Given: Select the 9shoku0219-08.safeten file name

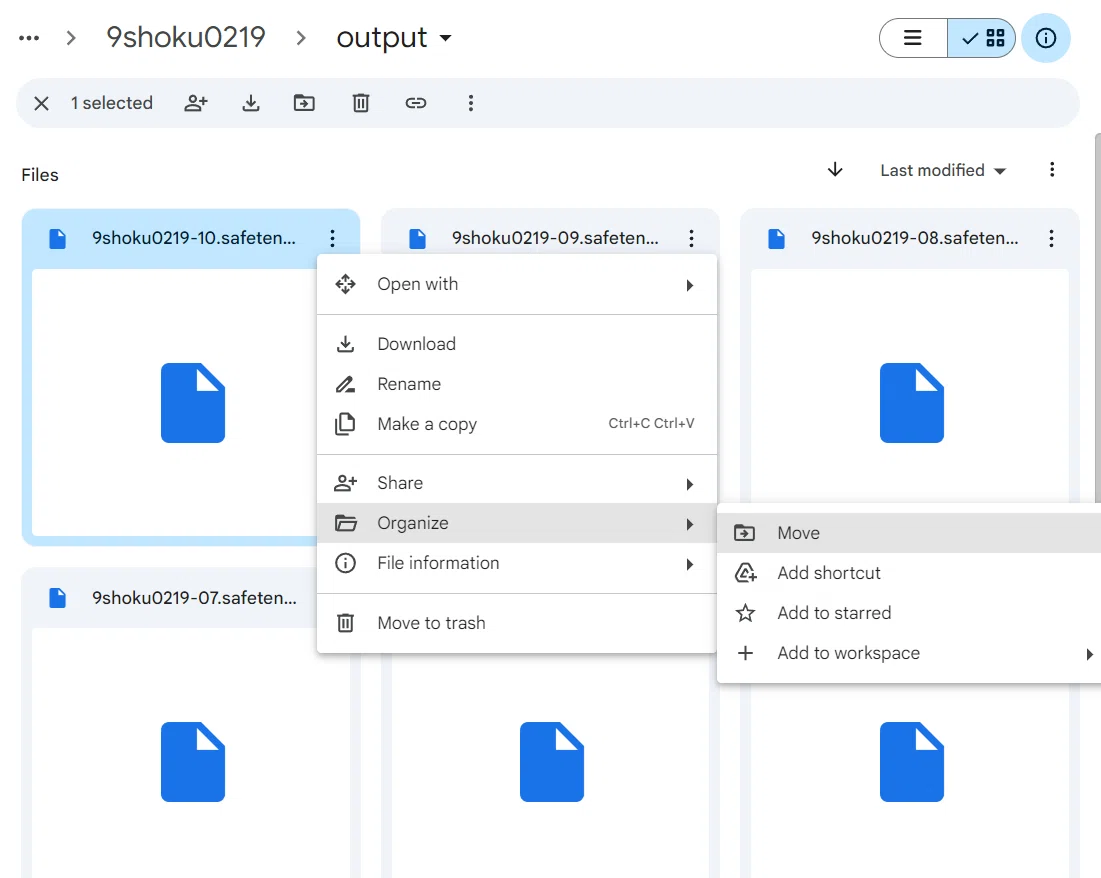Looking at the screenshot, I should (x=914, y=238).
